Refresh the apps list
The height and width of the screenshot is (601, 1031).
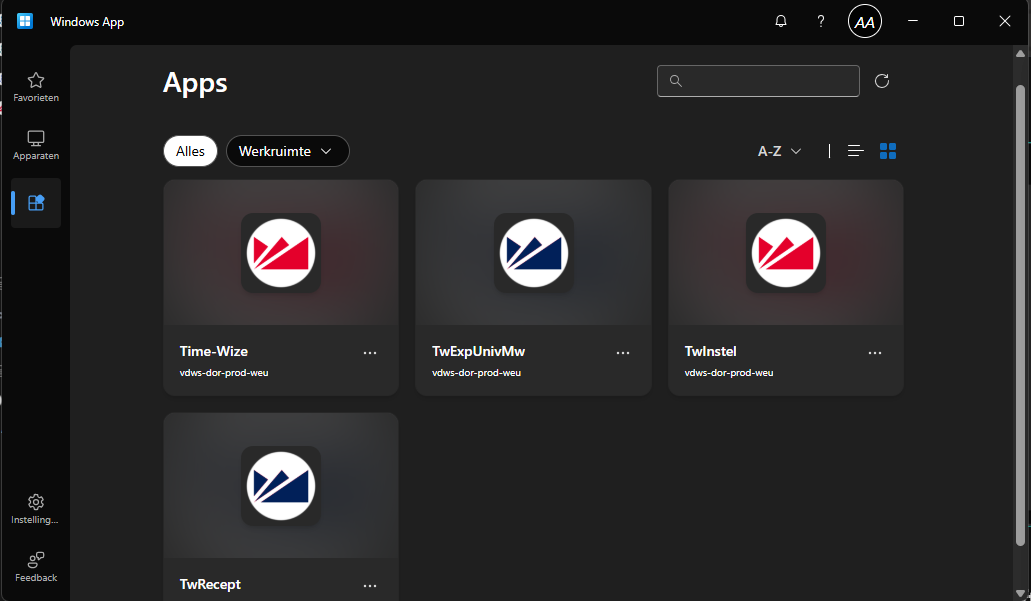pyautogui.click(x=882, y=81)
